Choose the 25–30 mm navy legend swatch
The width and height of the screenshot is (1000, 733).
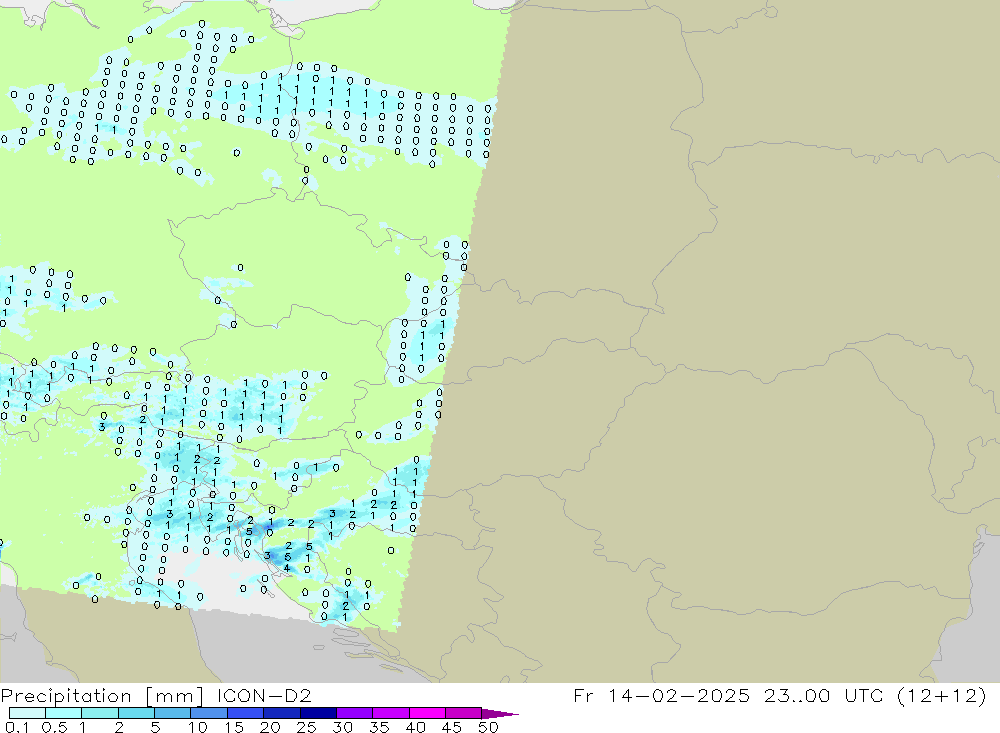318,713
